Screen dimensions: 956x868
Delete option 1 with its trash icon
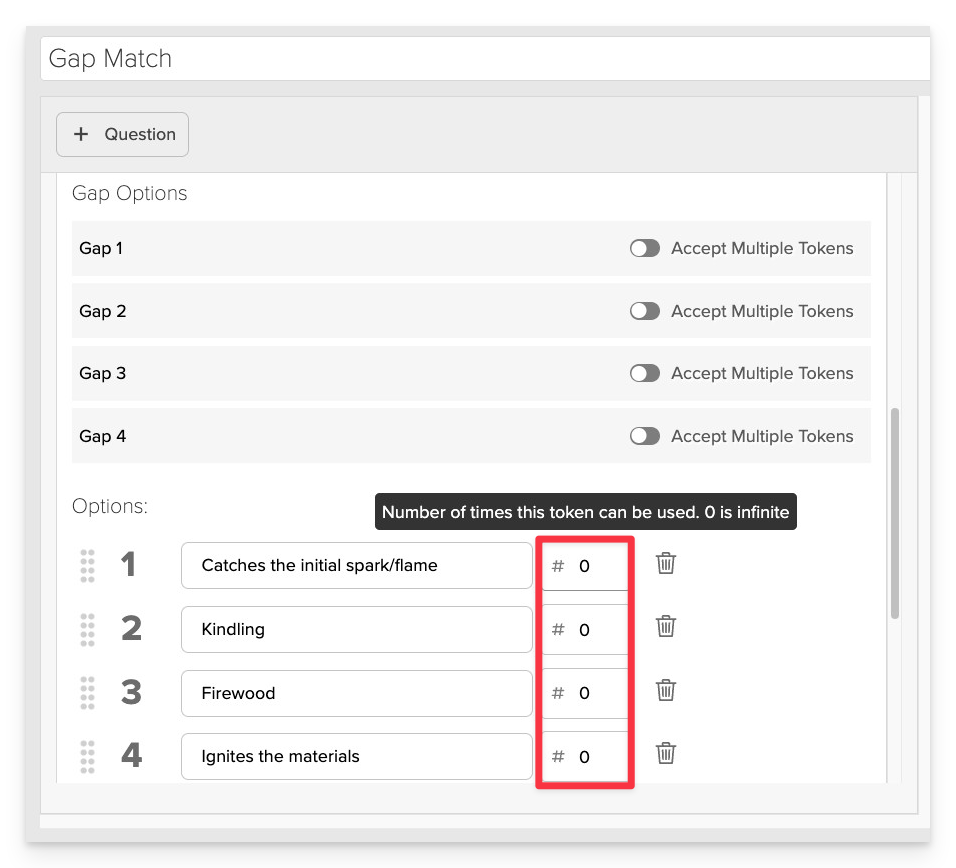click(x=666, y=563)
